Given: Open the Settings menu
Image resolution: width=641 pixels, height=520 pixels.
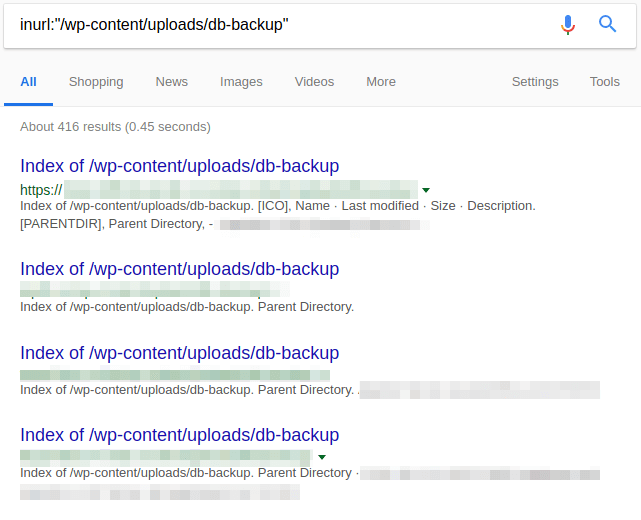Looking at the screenshot, I should coord(536,82).
